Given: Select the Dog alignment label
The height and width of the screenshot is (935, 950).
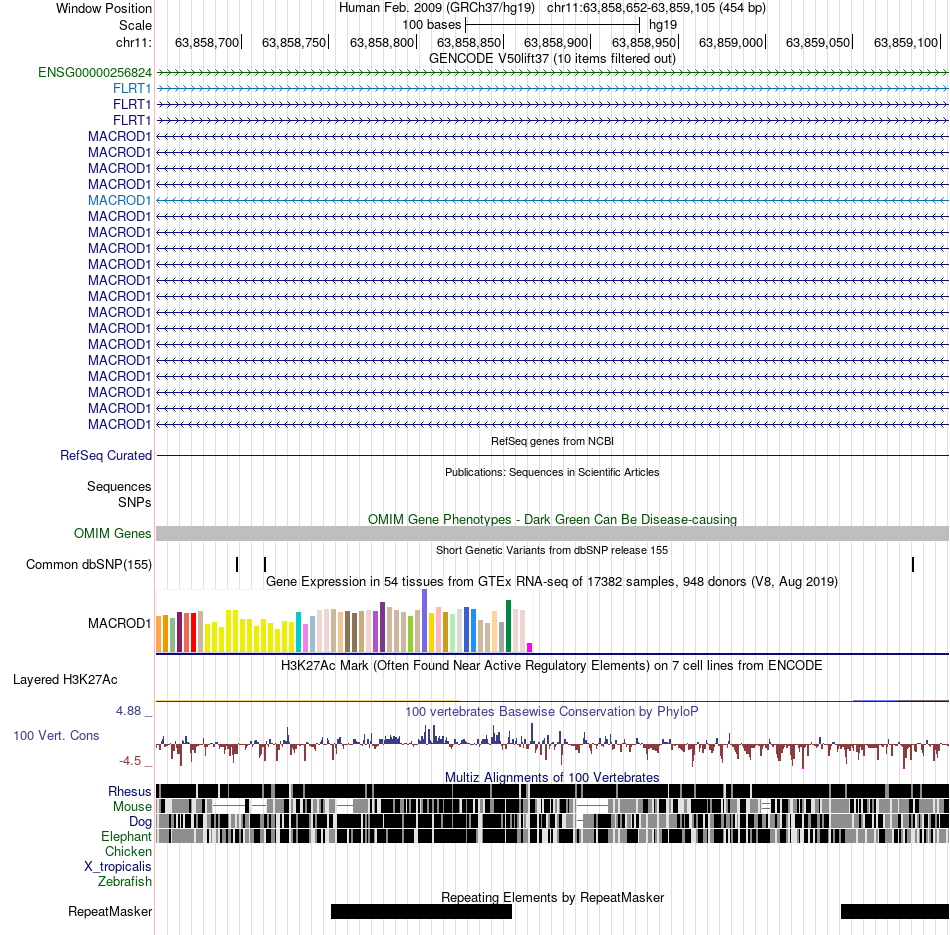Looking at the screenshot, I should [x=141, y=822].
